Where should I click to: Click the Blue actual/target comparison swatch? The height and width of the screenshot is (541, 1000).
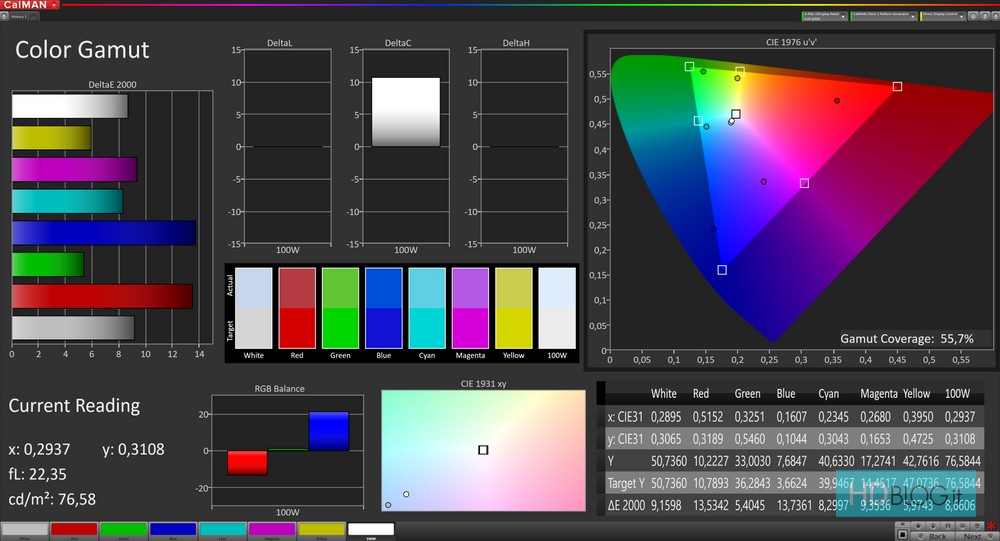click(383, 308)
